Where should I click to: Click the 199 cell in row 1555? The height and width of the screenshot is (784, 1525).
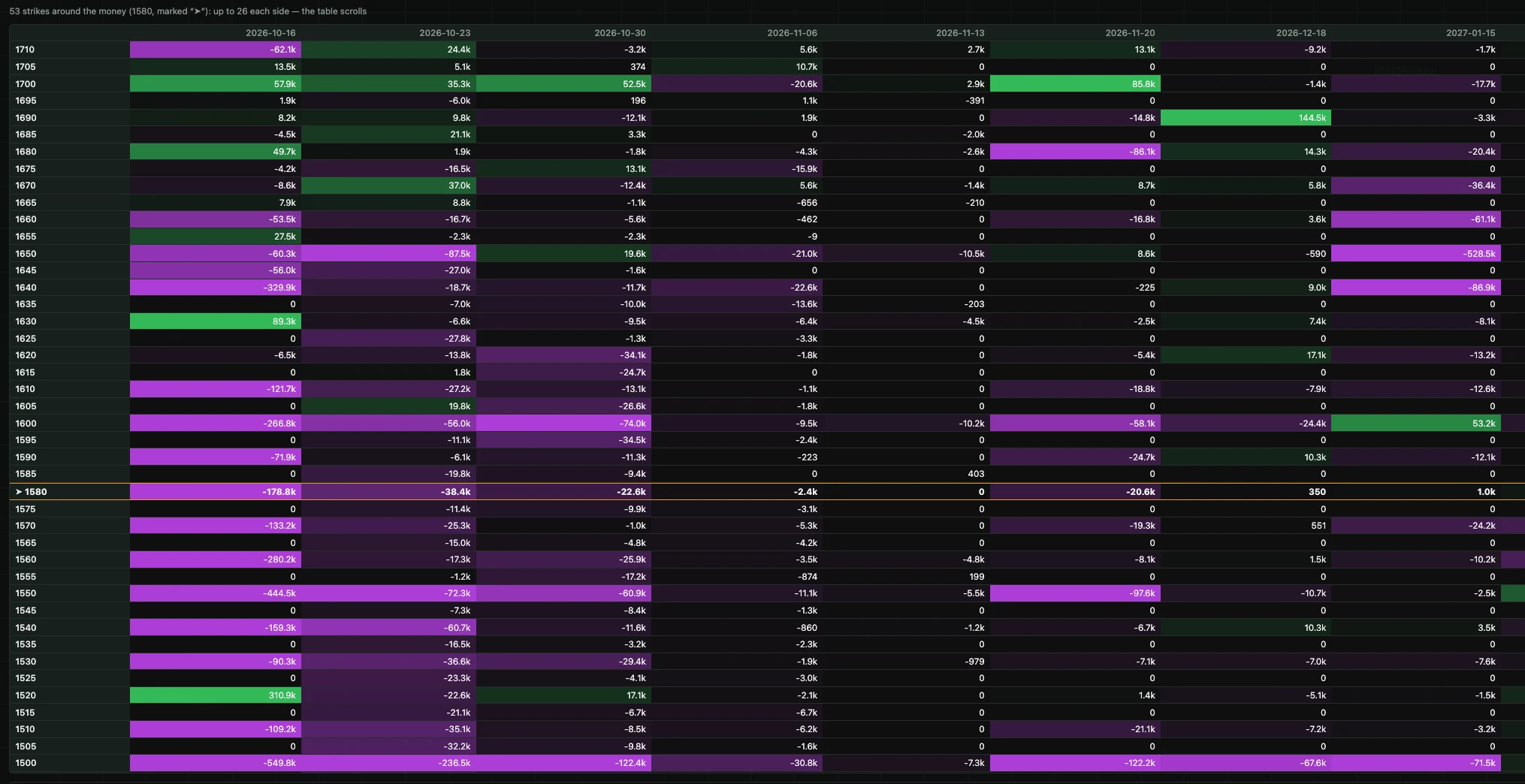click(906, 577)
